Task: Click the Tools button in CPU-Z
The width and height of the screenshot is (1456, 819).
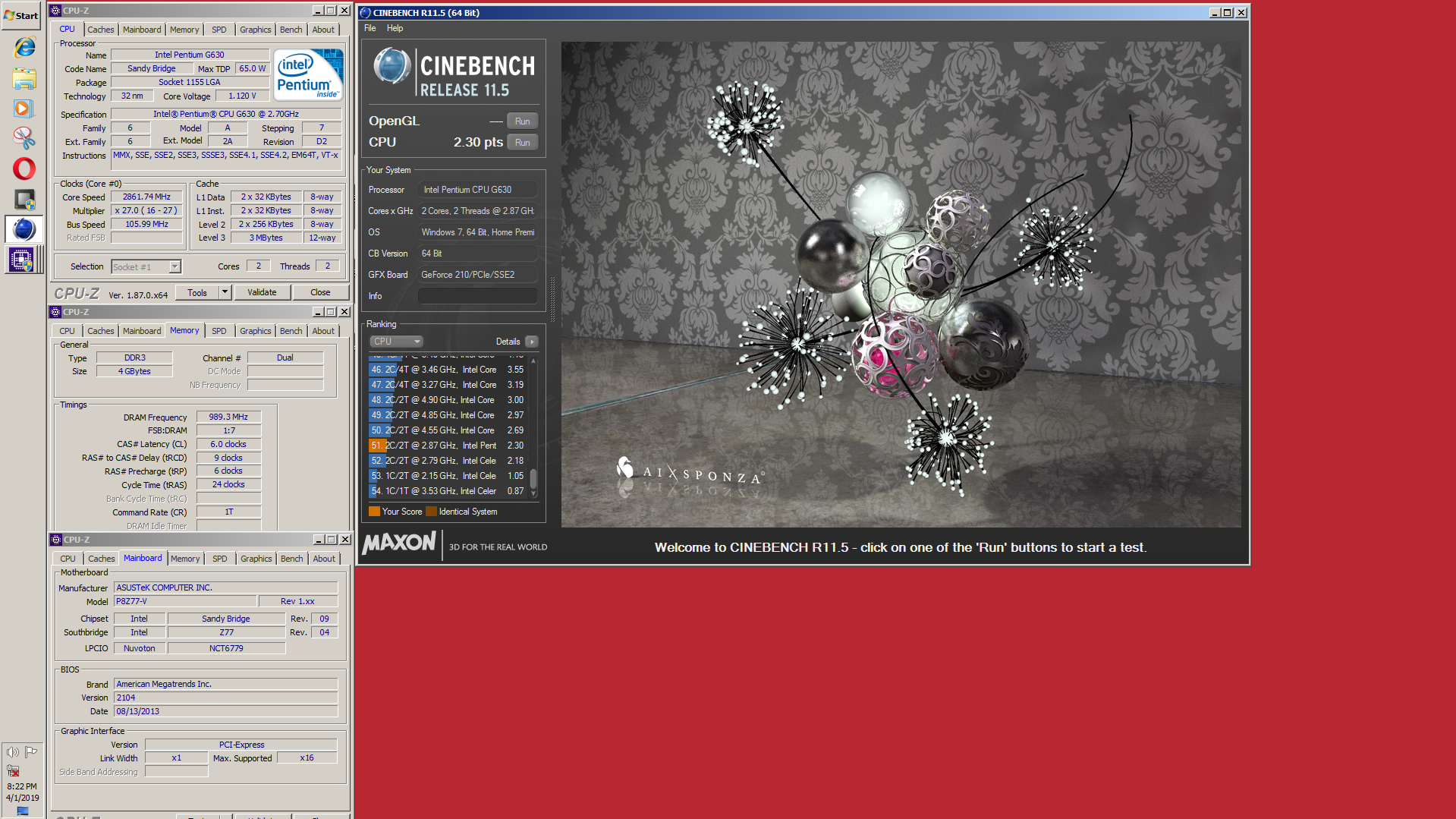Action: 197,292
